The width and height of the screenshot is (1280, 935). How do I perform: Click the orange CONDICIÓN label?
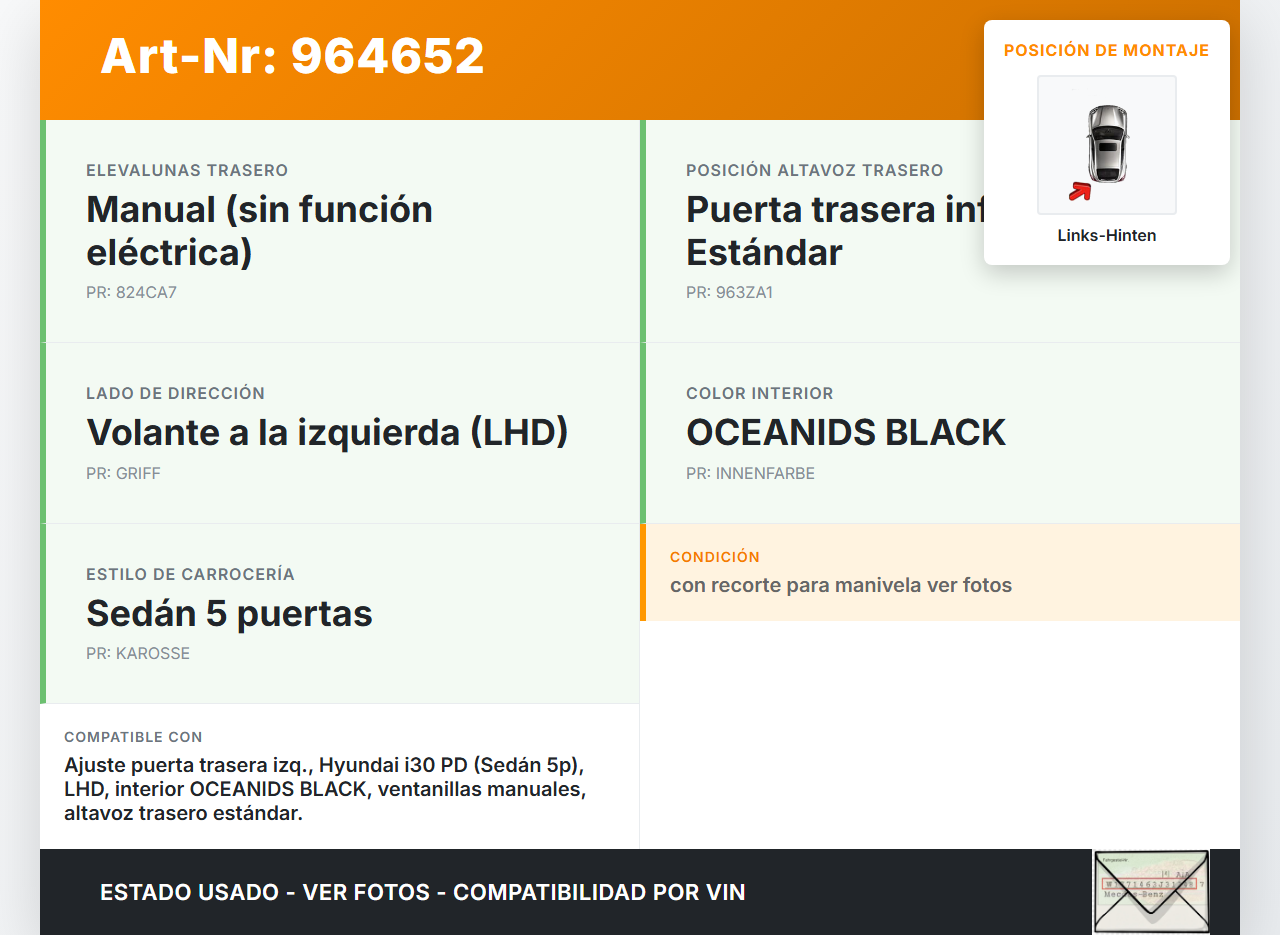pos(715,557)
